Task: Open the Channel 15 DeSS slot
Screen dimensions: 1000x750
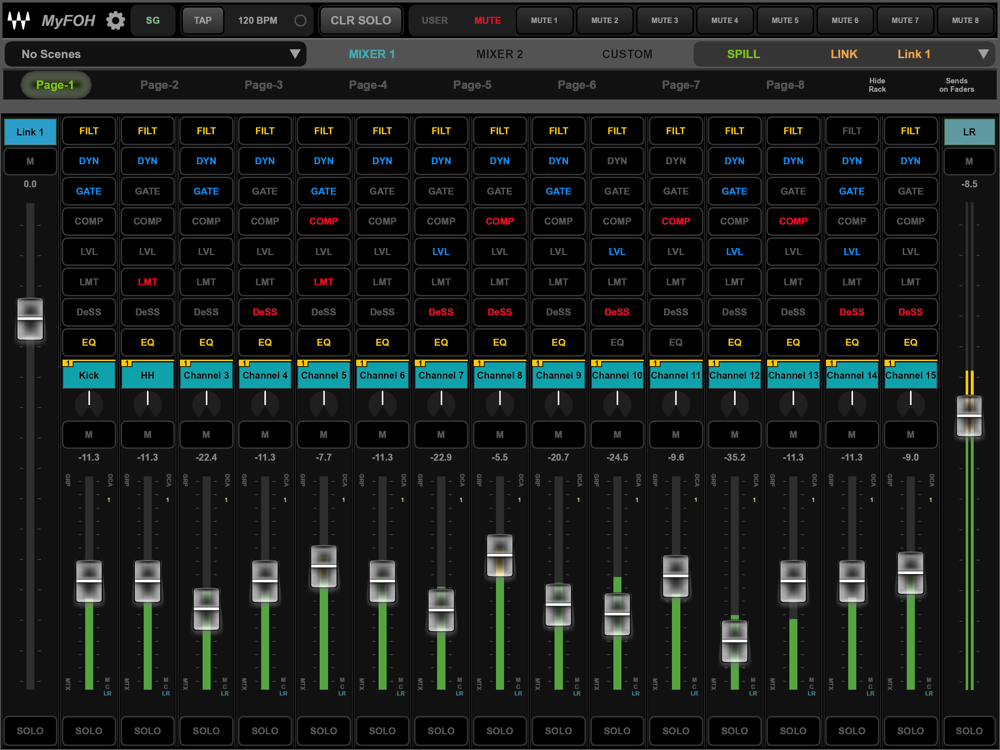Action: 910,312
